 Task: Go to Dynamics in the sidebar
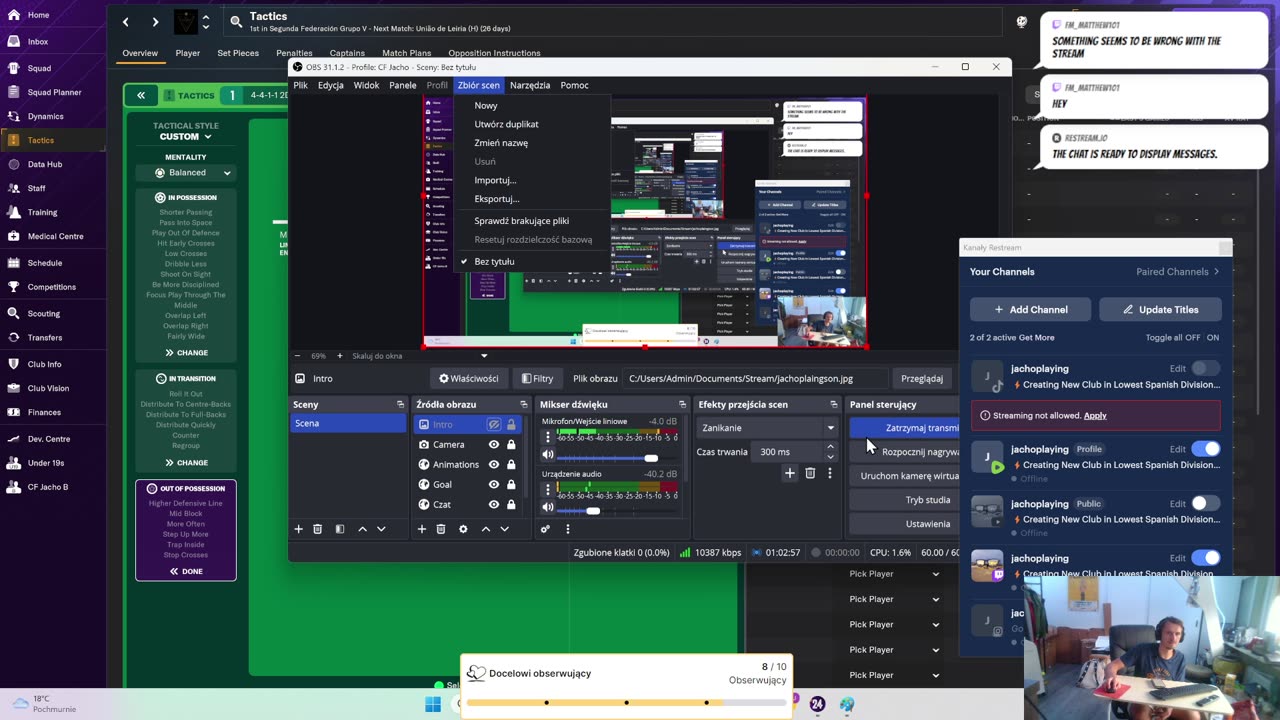tap(45, 116)
